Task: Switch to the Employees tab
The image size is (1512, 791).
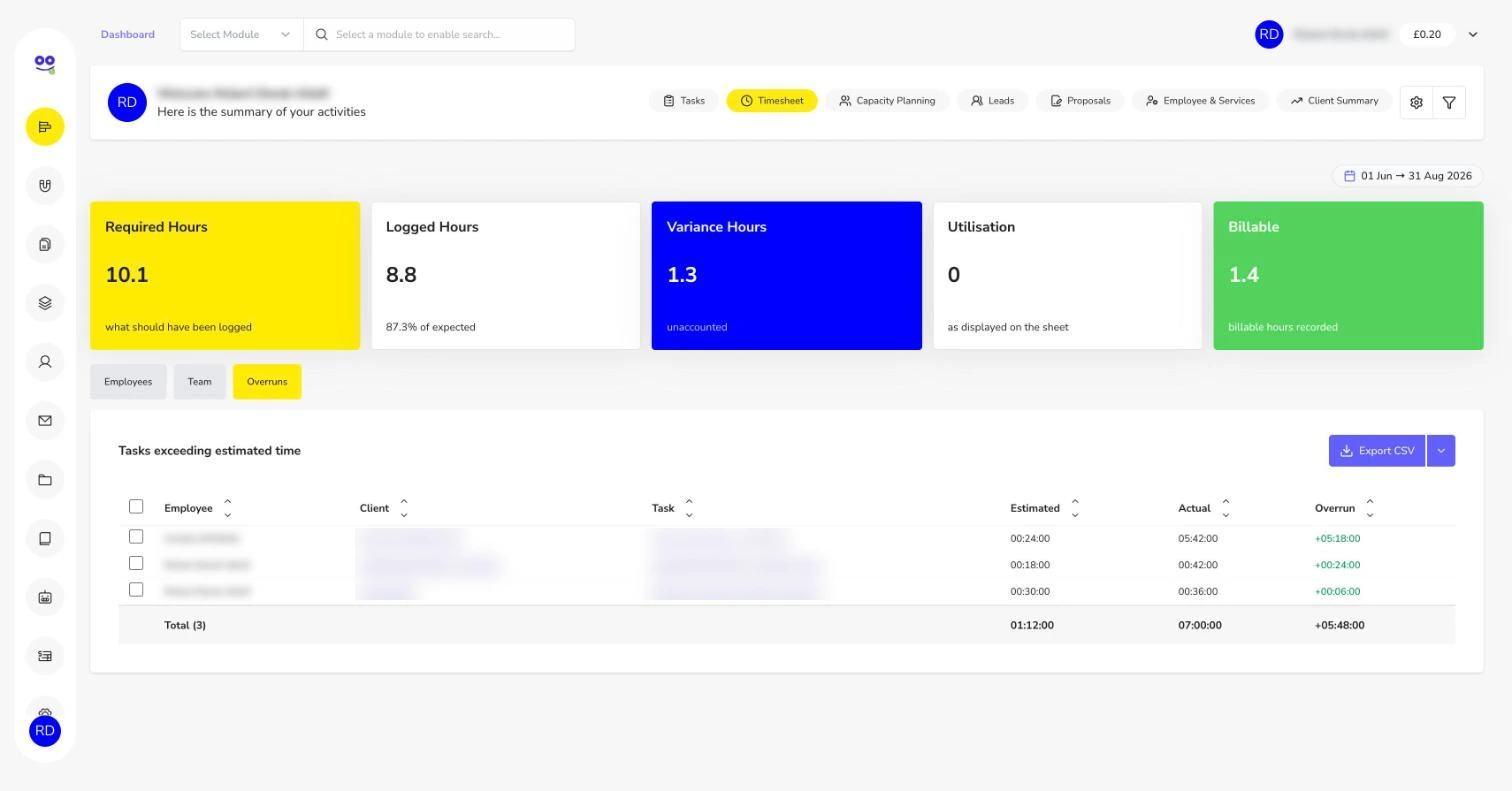Action: tap(128, 382)
